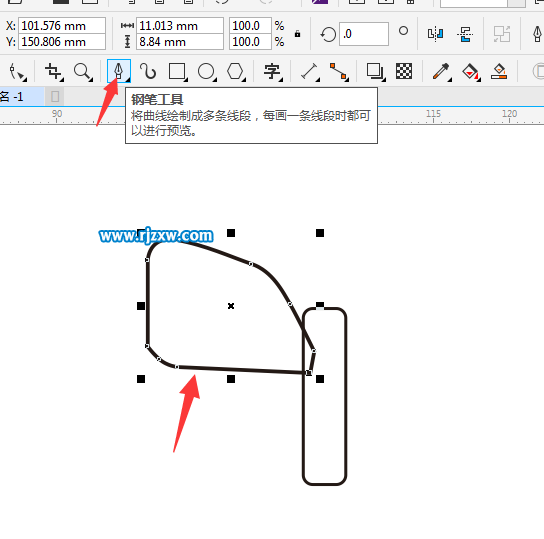Select the Crop tool
The width and height of the screenshot is (544, 539).
coord(54,72)
